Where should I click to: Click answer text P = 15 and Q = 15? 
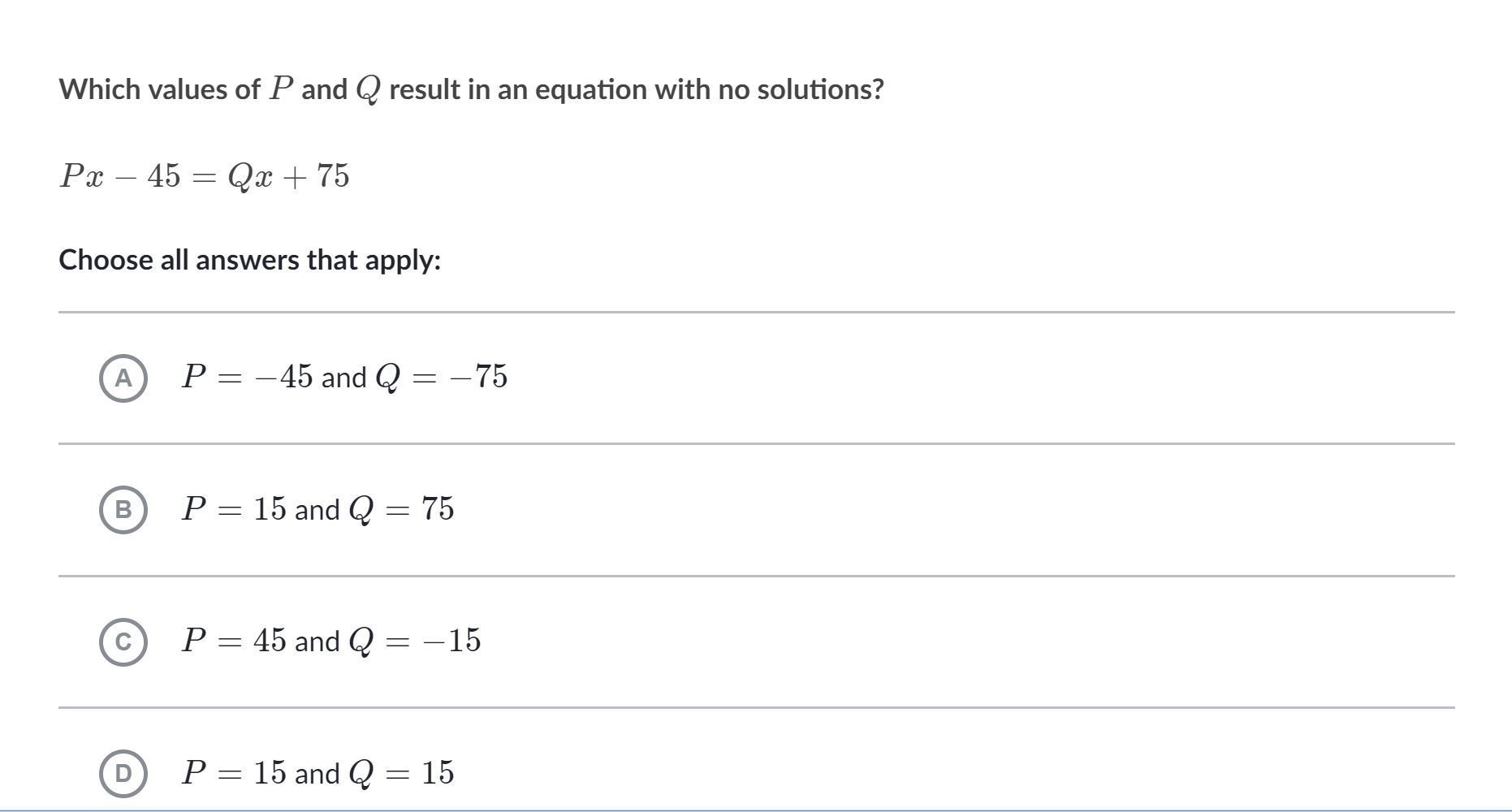[x=318, y=772]
